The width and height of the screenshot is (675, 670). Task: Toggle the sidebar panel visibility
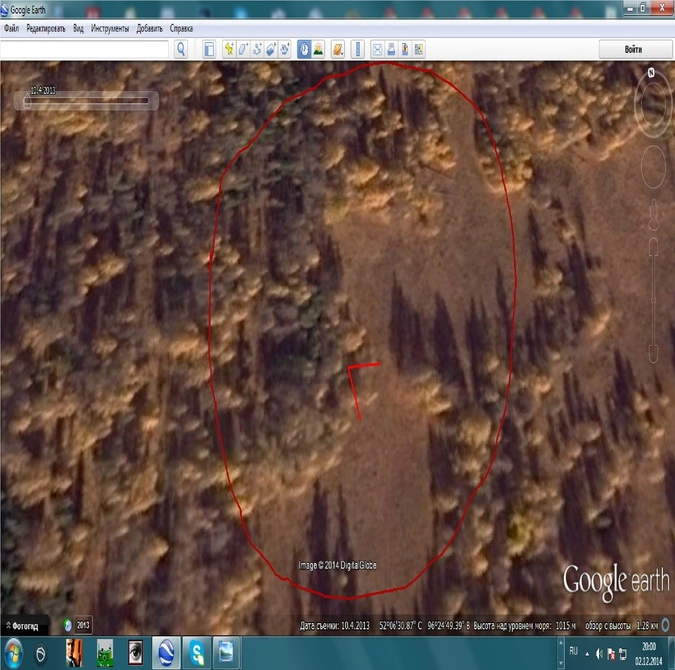tap(209, 49)
